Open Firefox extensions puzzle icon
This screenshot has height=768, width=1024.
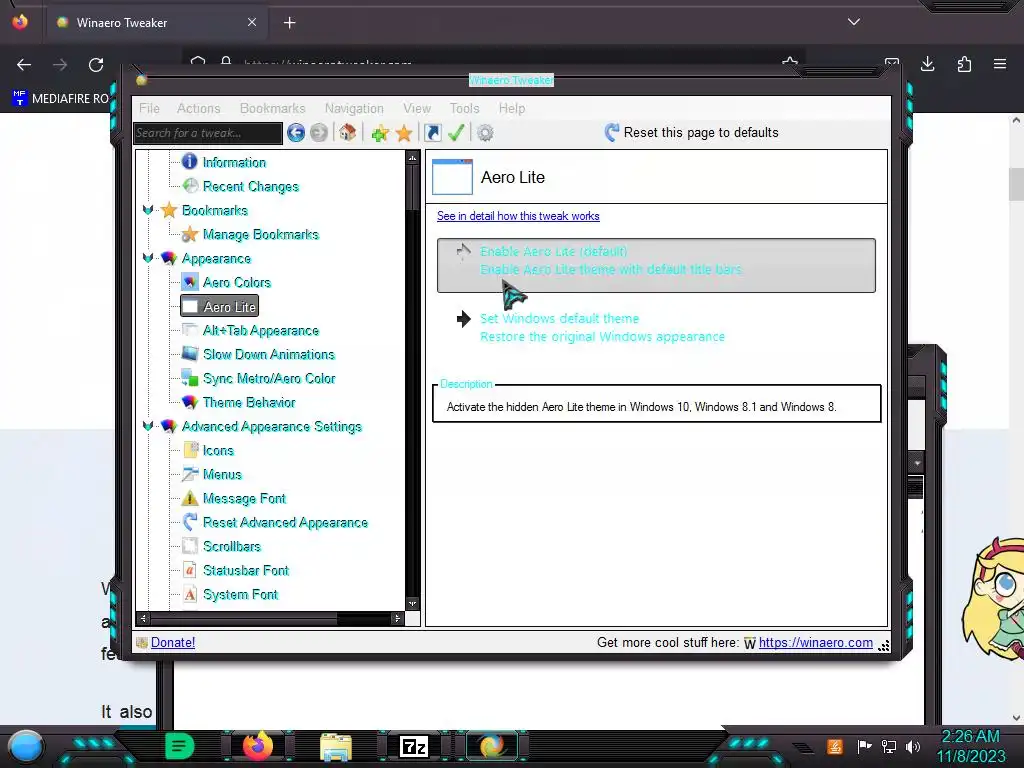pos(964,64)
